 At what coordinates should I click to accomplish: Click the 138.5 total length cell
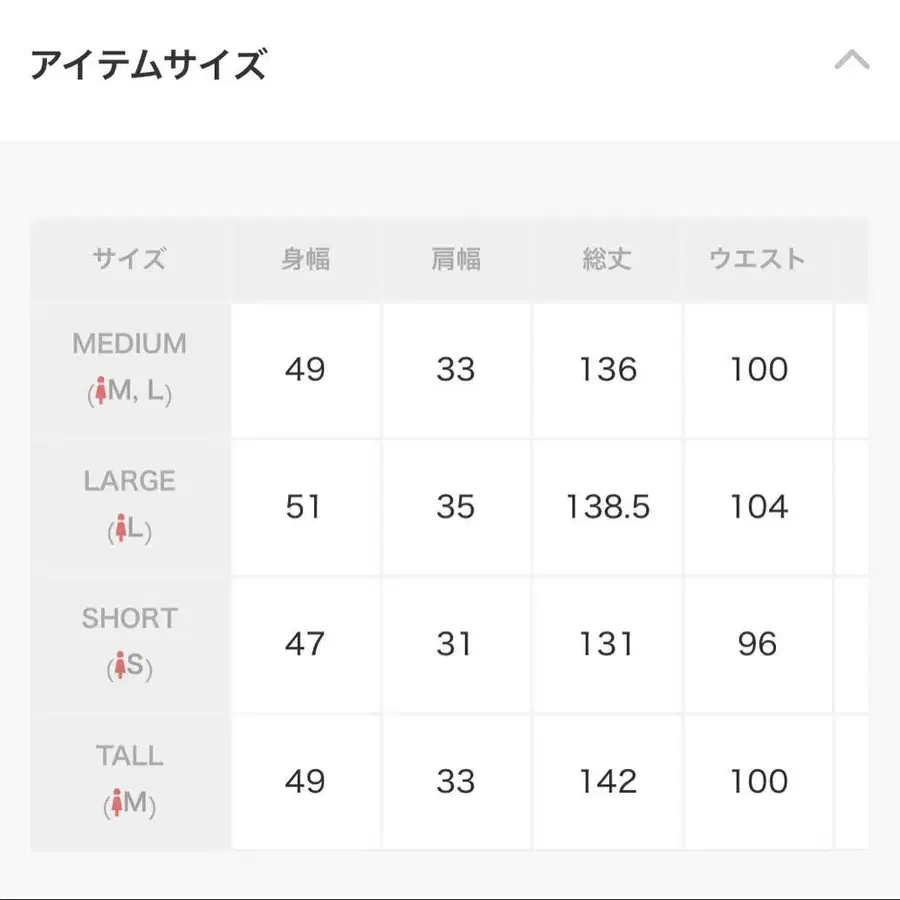coord(607,507)
